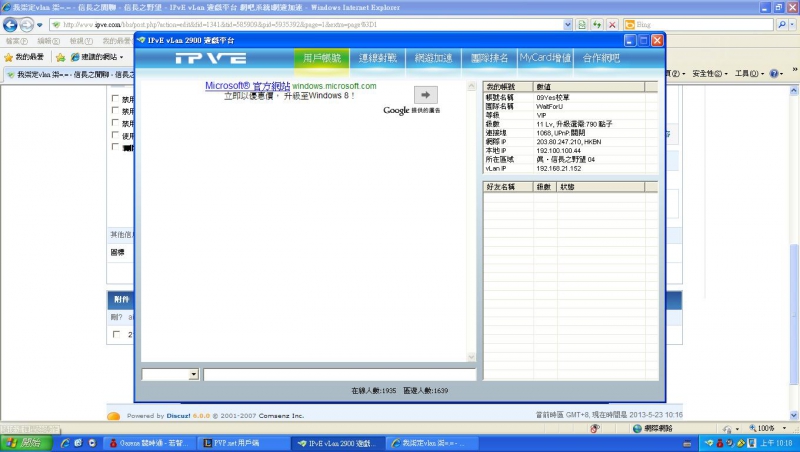The height and width of the screenshot is (452, 800).
Task: Open the 建議的網站 favorites bar link
Action: coord(96,57)
